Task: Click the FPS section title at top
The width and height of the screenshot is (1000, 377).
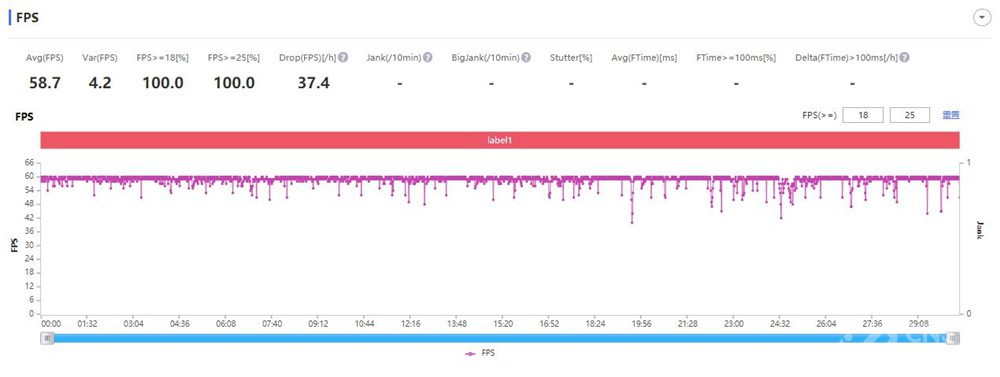Action: (27, 18)
